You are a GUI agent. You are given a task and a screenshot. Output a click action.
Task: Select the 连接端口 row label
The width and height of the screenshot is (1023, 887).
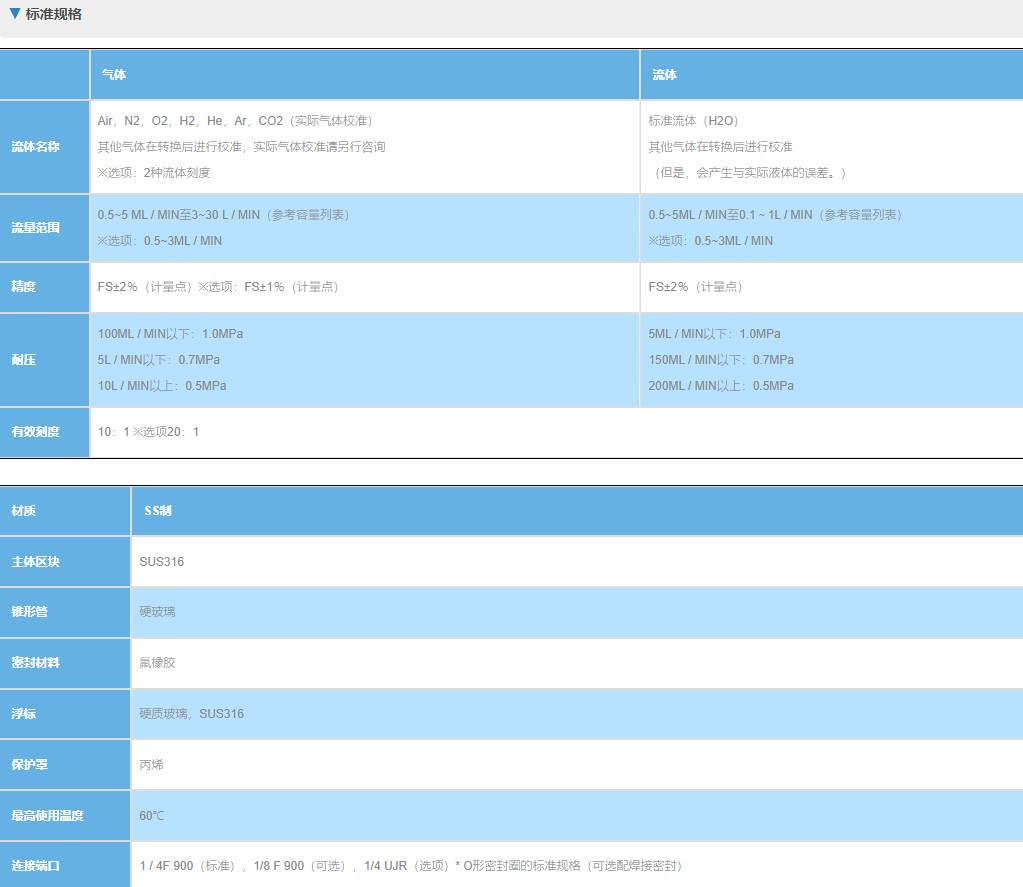(x=36, y=866)
